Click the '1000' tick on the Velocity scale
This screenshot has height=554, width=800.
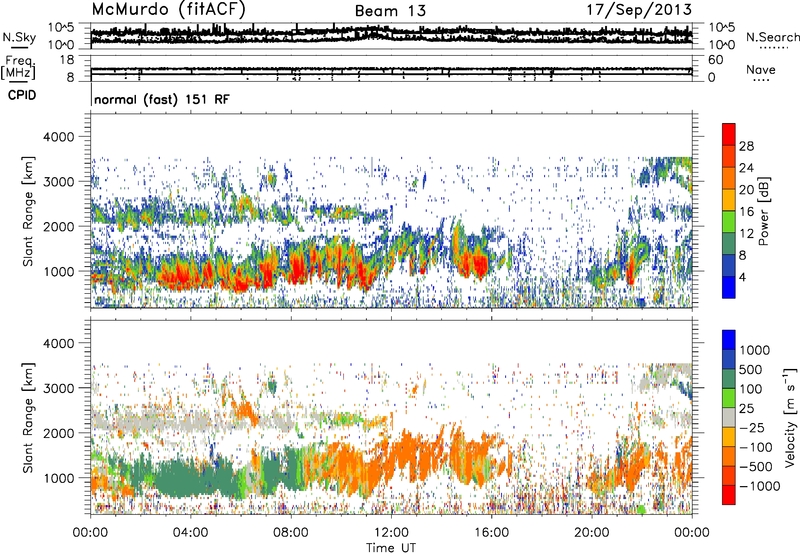754,350
